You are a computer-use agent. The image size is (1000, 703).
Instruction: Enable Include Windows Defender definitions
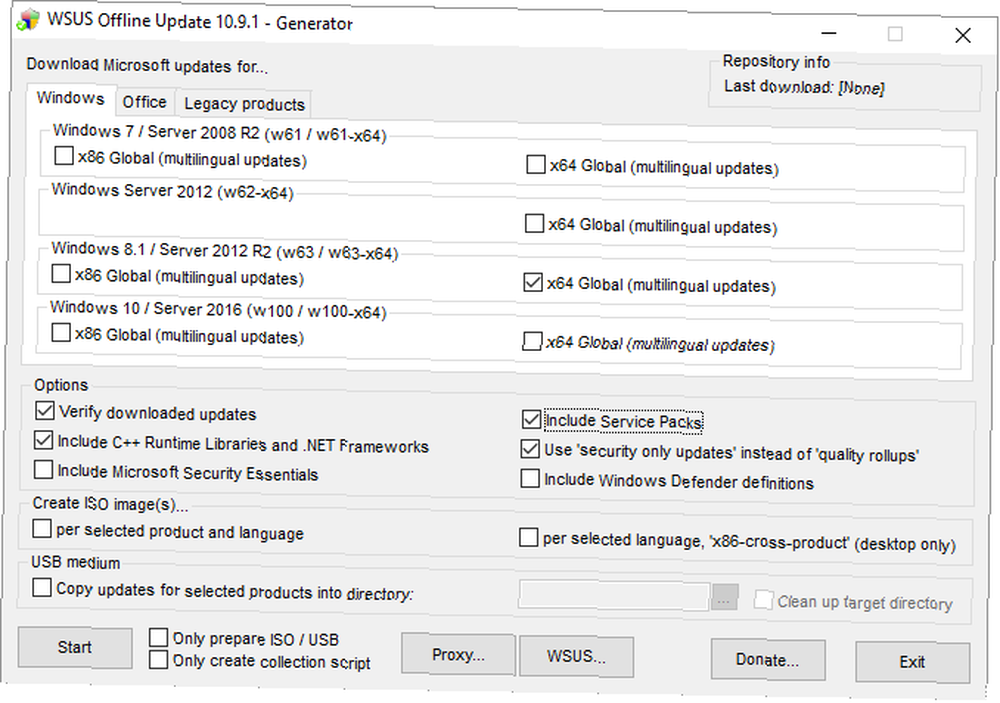tap(530, 478)
